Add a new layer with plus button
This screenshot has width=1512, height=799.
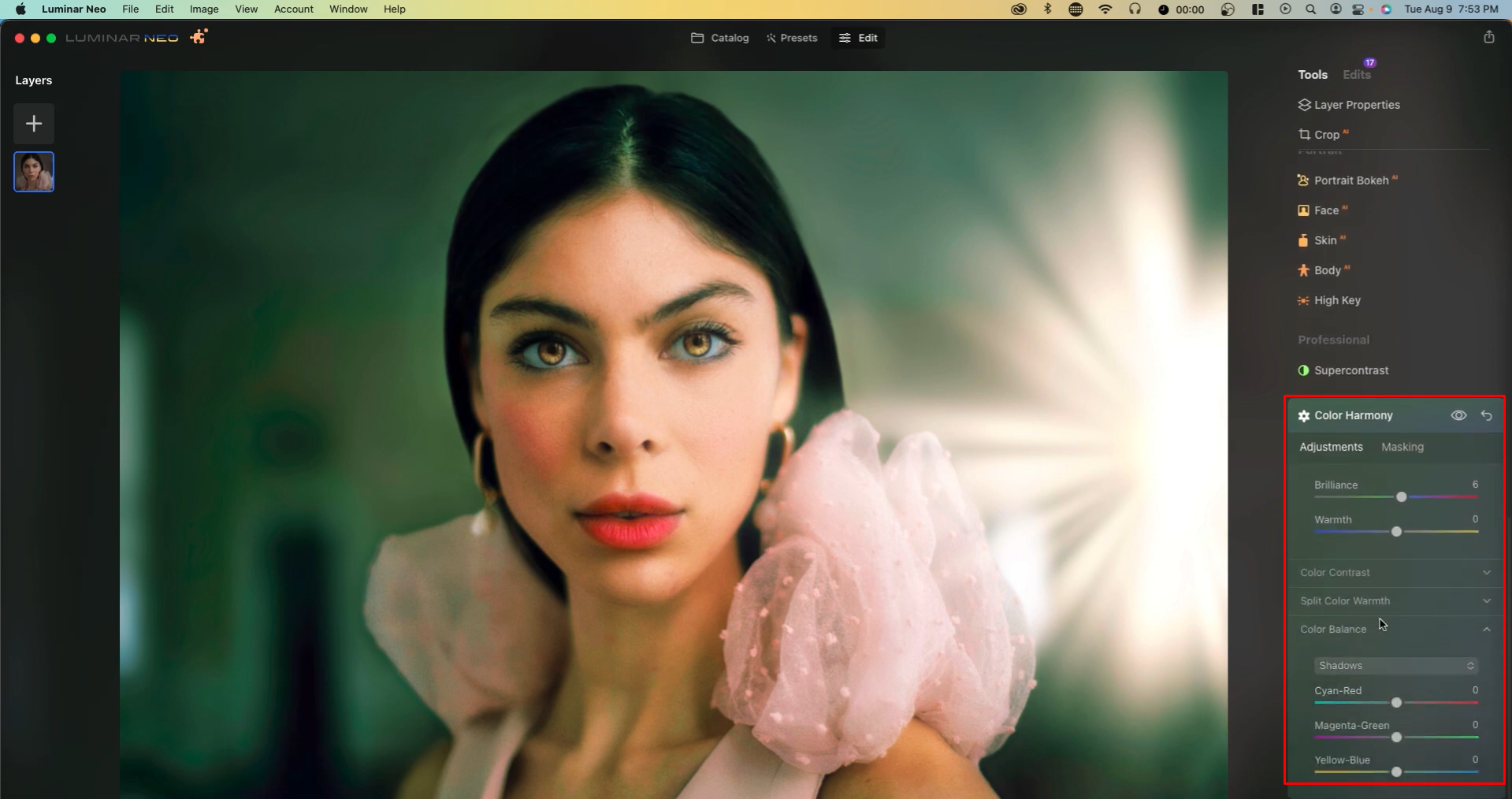(x=34, y=124)
